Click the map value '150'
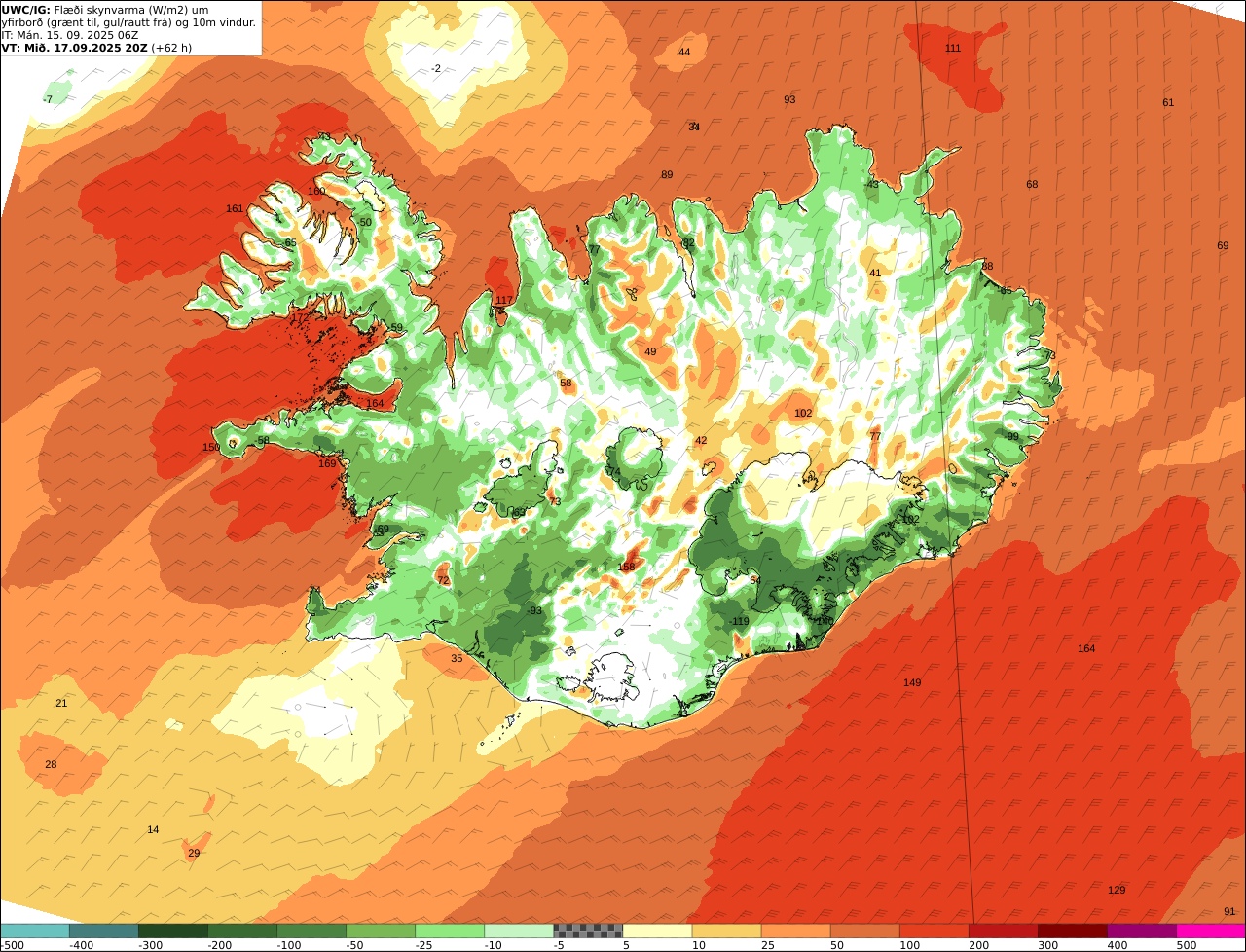The height and width of the screenshot is (952, 1246). tap(211, 448)
